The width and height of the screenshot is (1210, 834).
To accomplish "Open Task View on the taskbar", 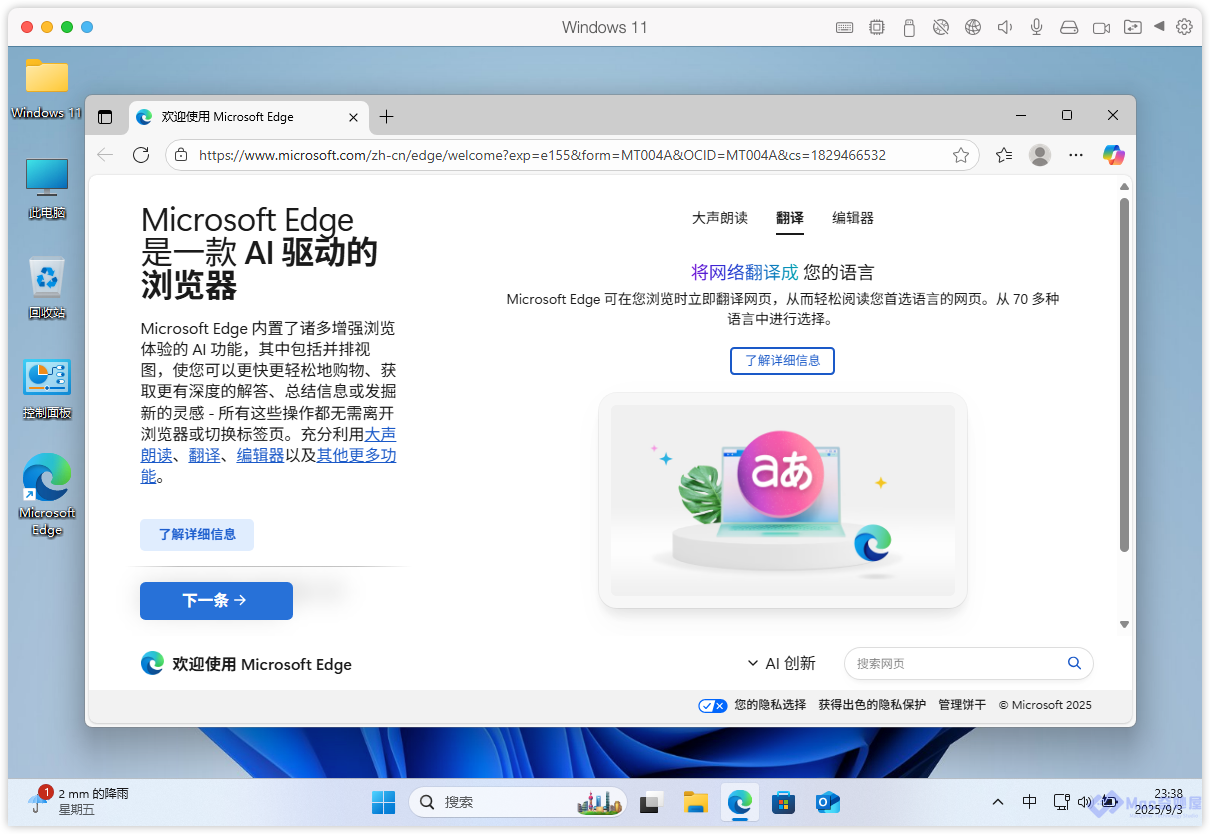I will (652, 802).
